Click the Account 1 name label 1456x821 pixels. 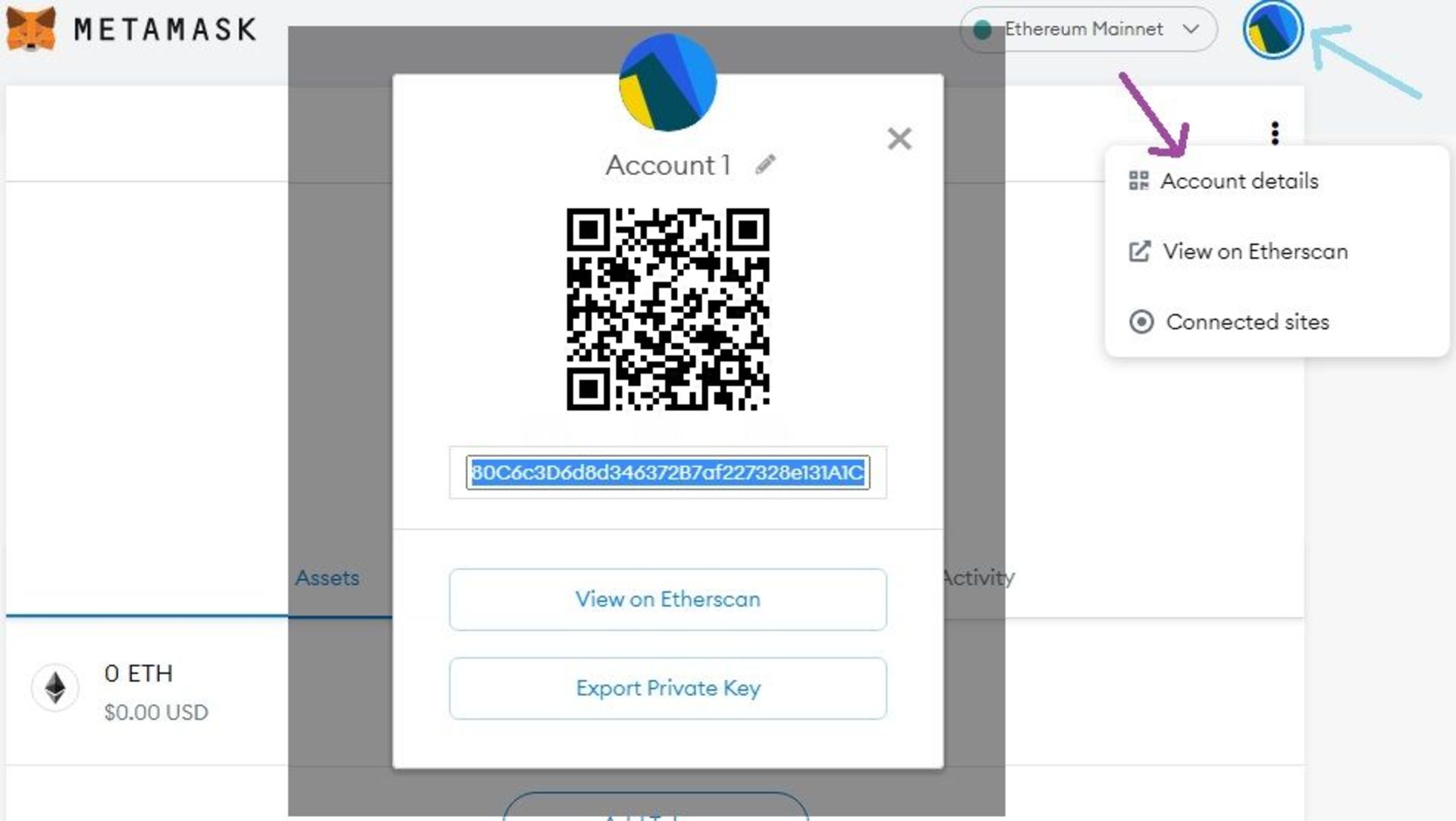(667, 165)
